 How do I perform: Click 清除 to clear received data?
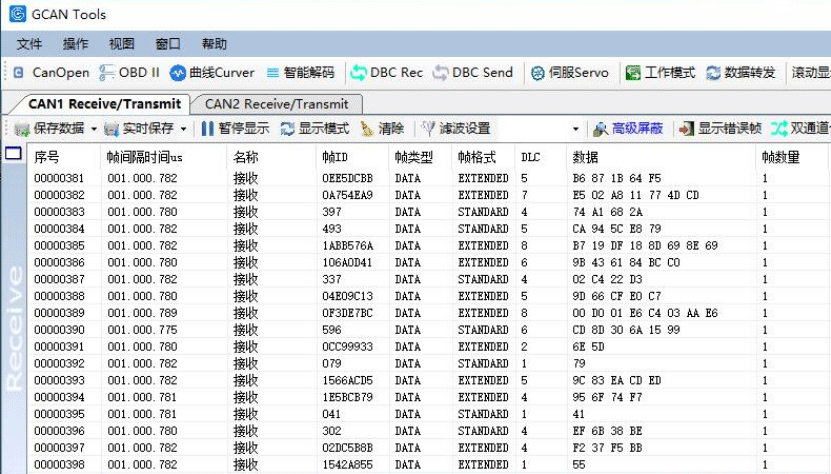point(382,129)
